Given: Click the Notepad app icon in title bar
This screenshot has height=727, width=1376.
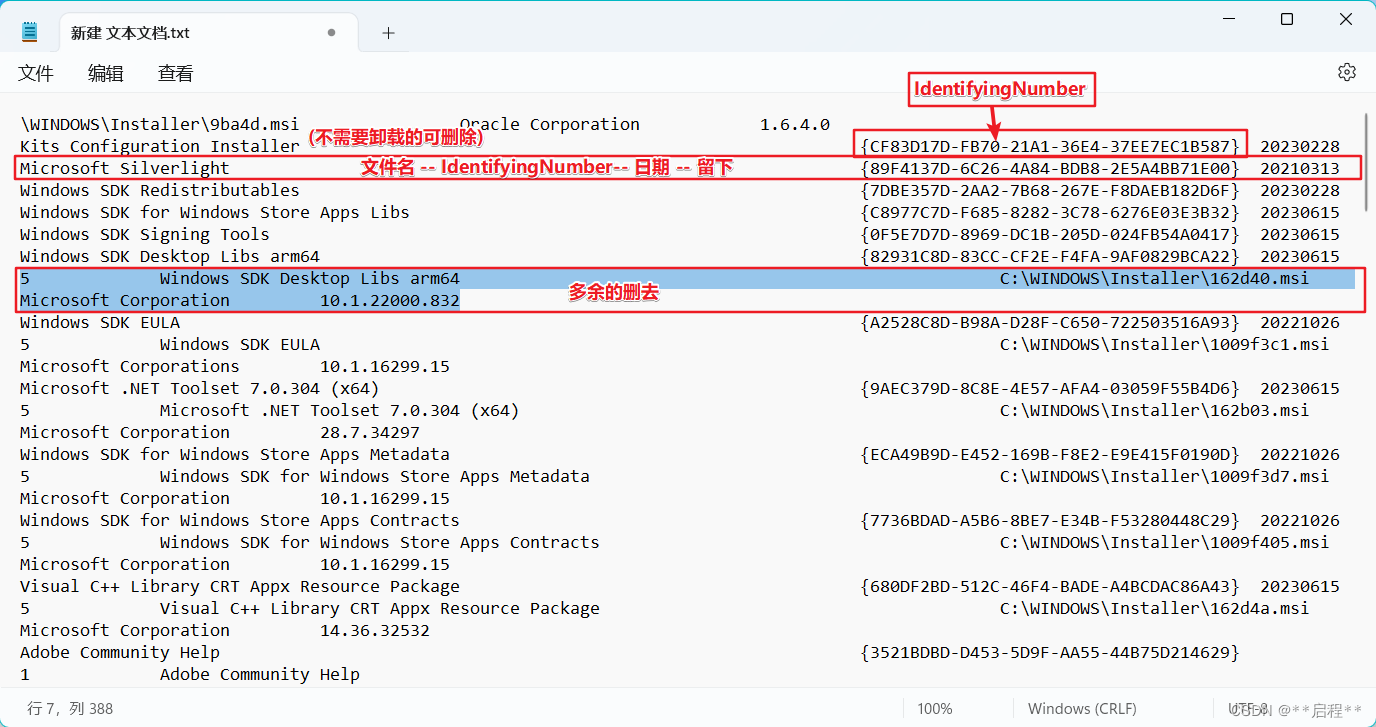Looking at the screenshot, I should click(30, 33).
